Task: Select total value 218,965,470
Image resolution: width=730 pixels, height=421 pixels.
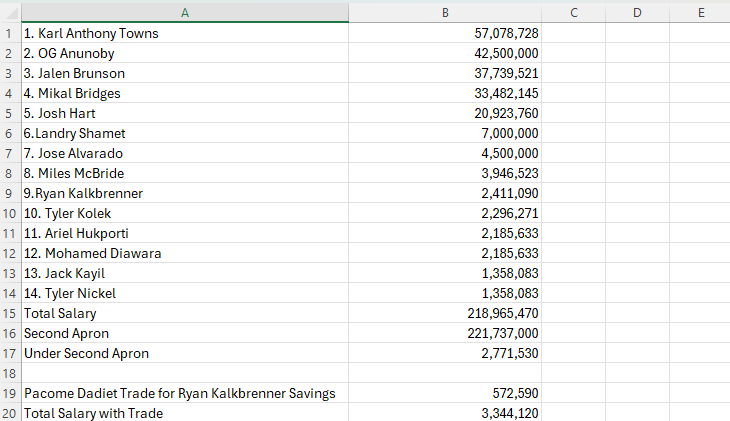Action: [x=445, y=313]
